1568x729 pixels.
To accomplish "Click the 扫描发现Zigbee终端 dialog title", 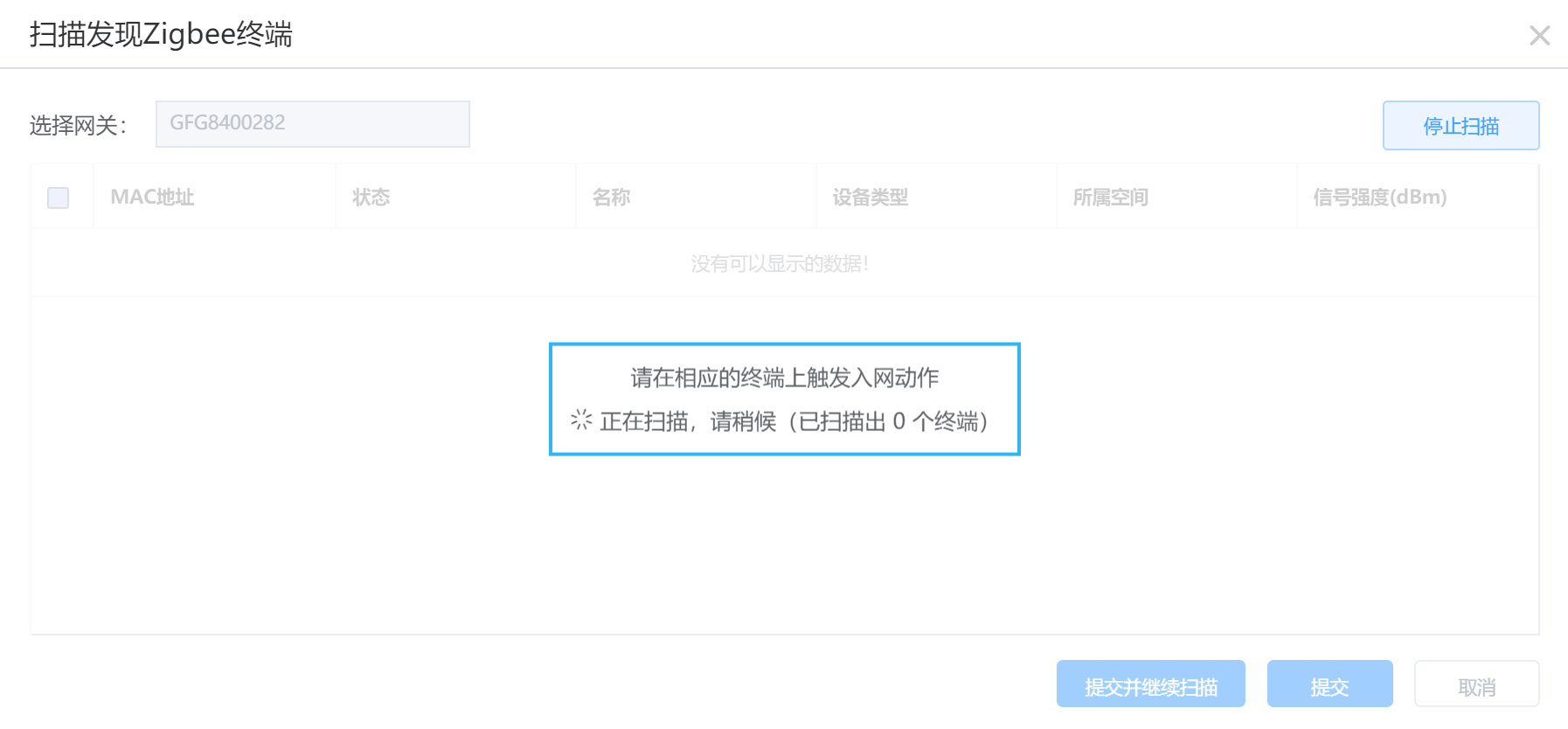I will click(161, 34).
